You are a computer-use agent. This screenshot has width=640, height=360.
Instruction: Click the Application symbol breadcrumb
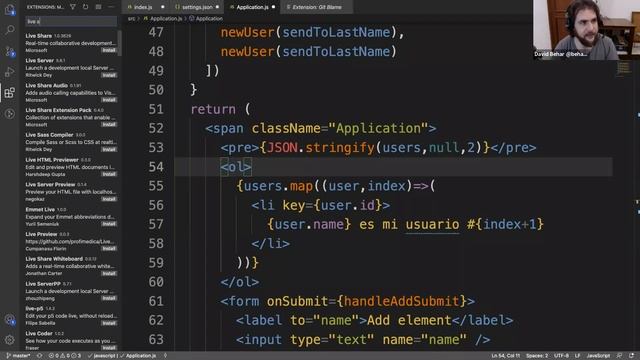point(209,19)
